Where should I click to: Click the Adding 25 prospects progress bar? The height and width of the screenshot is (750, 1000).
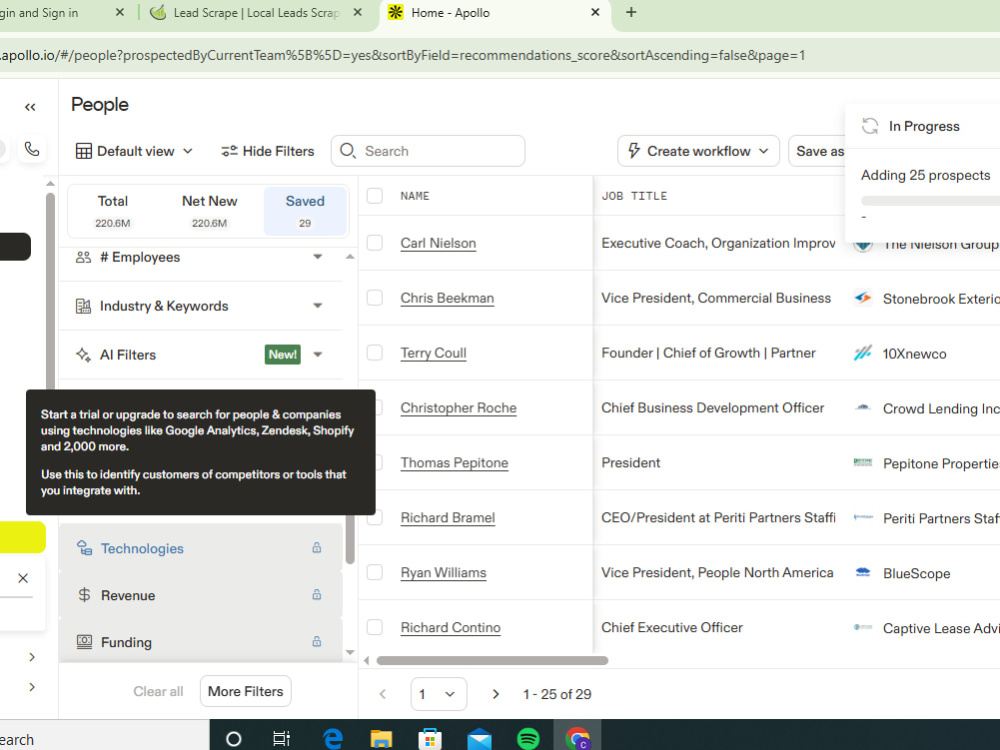click(930, 200)
